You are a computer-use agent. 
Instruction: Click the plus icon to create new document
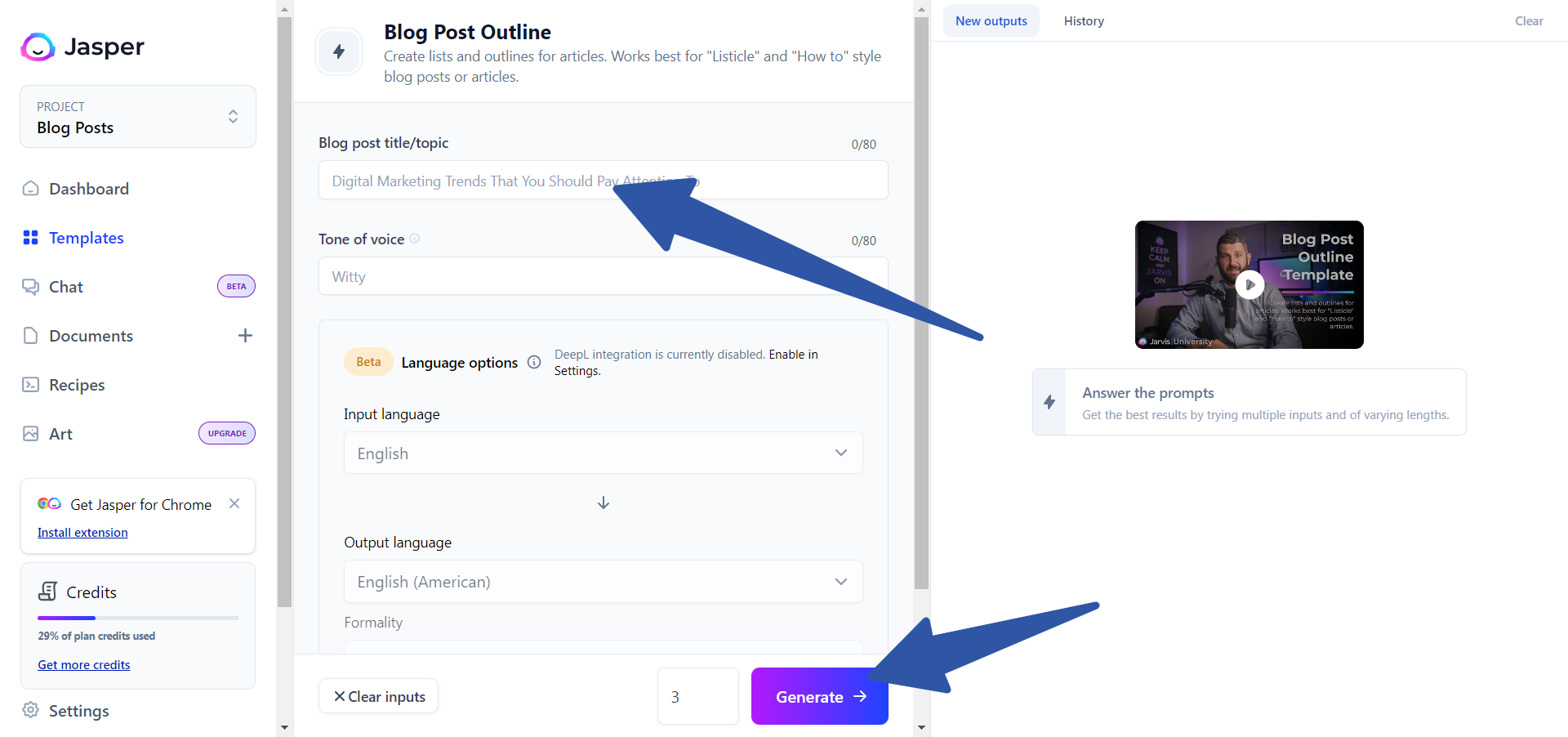point(245,335)
